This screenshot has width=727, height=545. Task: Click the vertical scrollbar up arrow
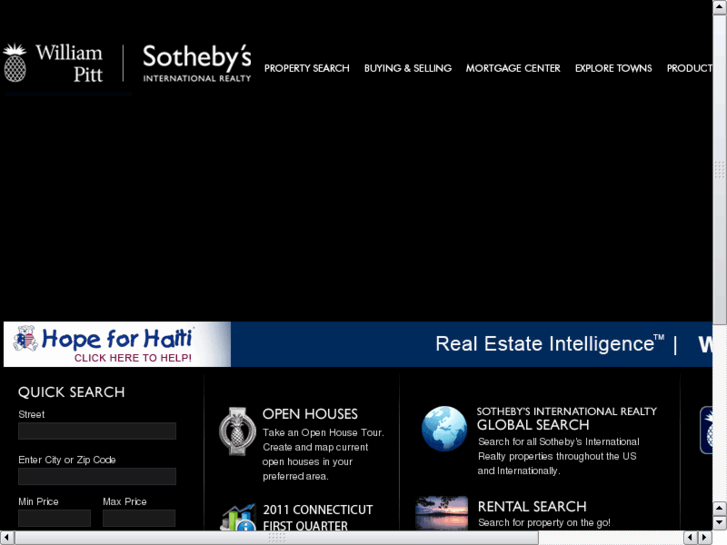[720, 7]
